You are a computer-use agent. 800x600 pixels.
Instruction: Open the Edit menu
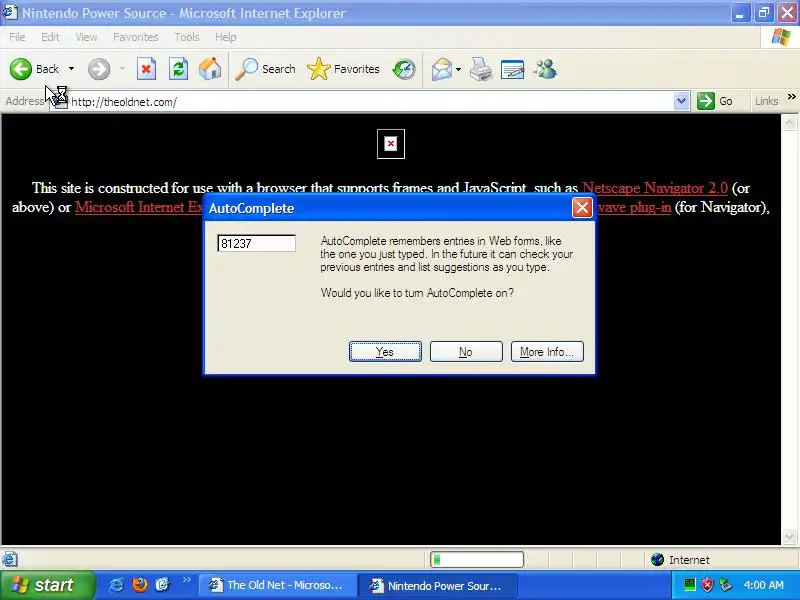(x=50, y=37)
